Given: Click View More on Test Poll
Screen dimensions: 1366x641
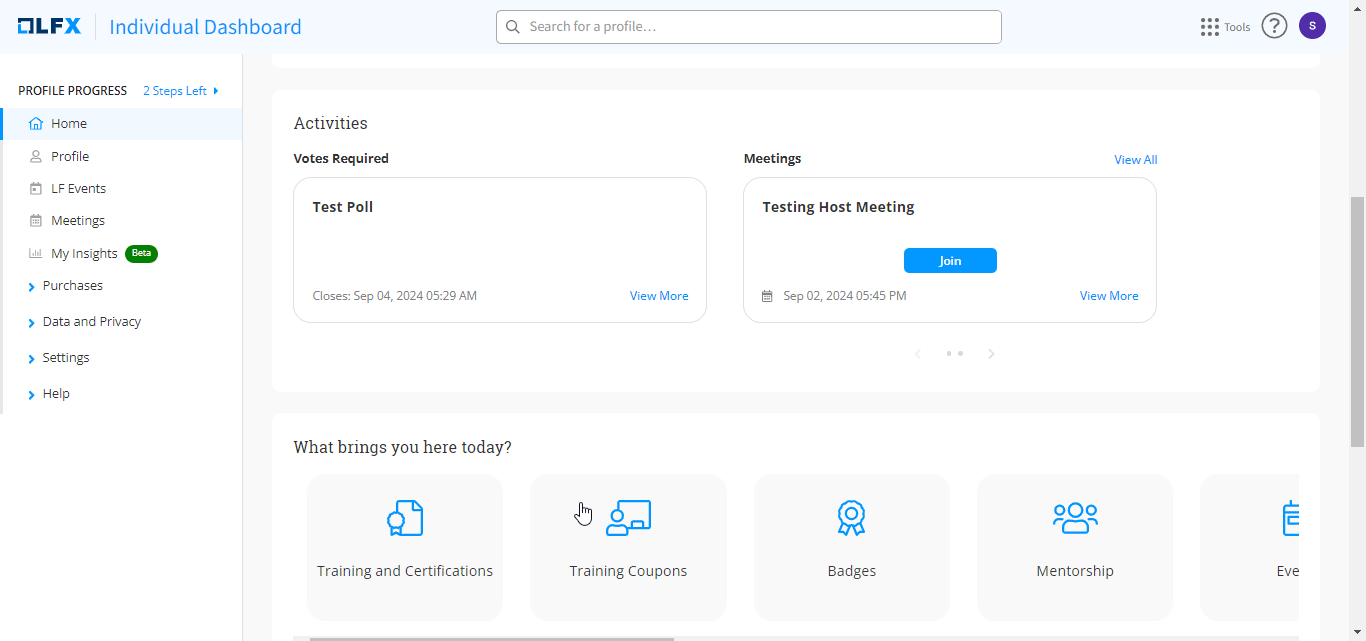Looking at the screenshot, I should pyautogui.click(x=658, y=296).
